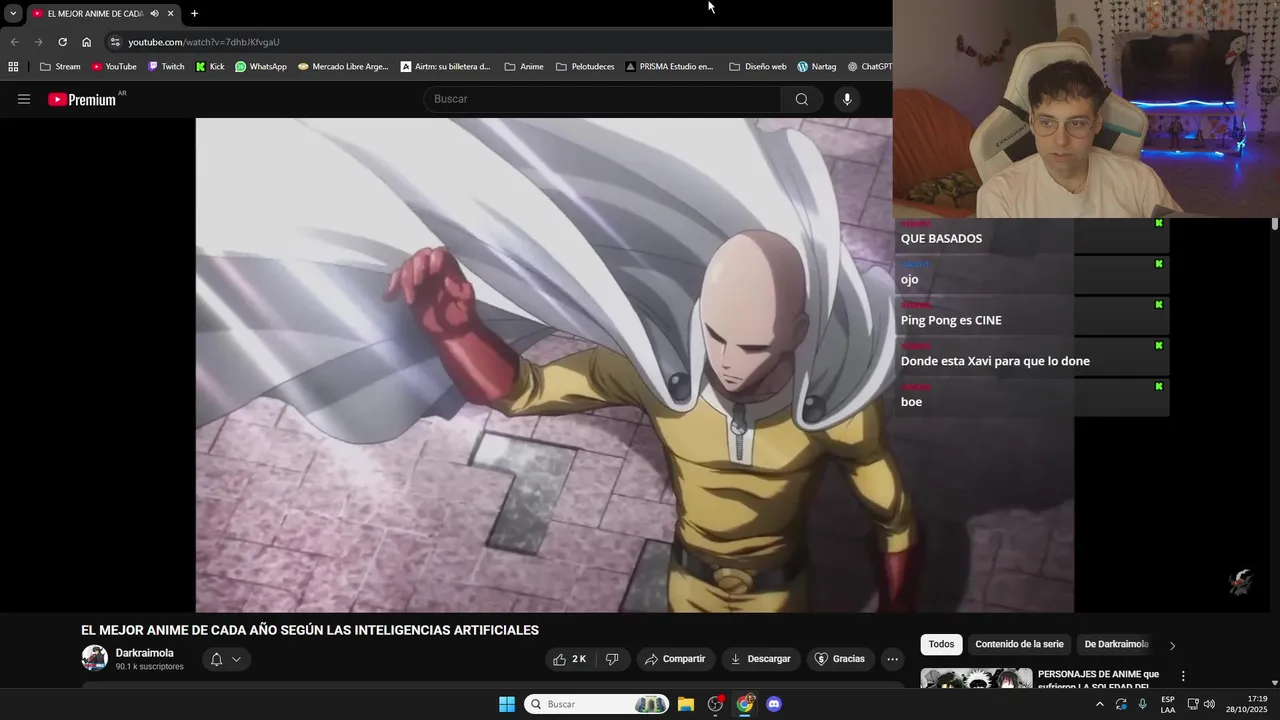Open the Stream bookmarks folder
Screen dimensions: 1280x720
point(60,67)
